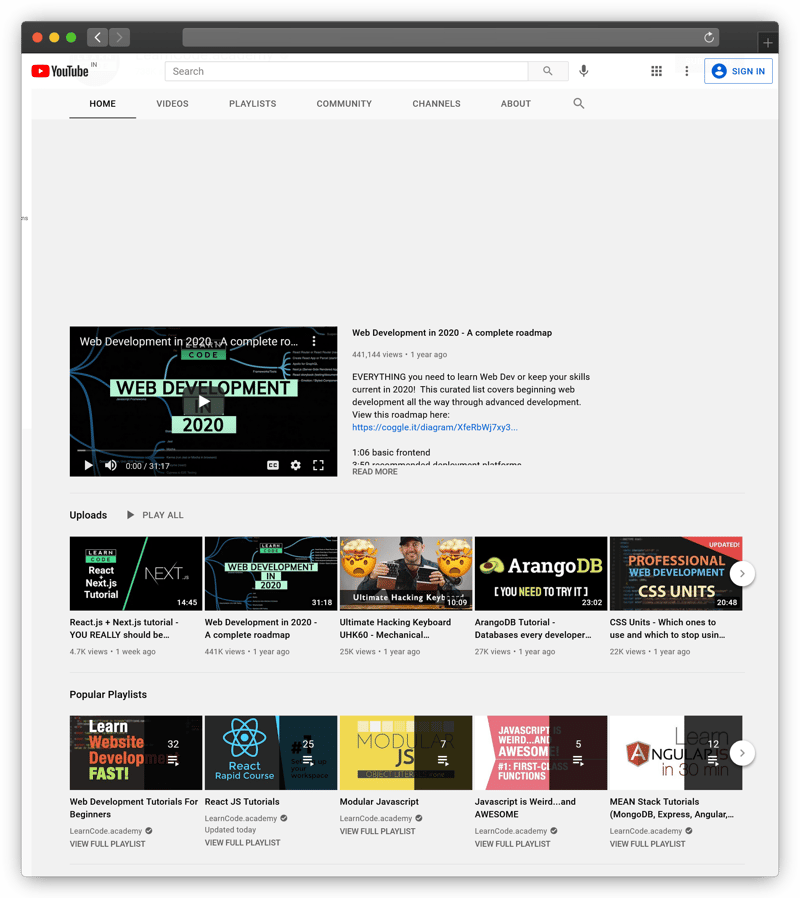Open React Rapid Course playlist thumbnail
This screenshot has height=898, width=800.
point(271,753)
